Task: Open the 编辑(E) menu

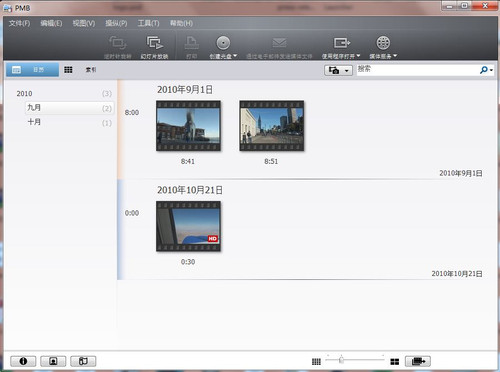Action: coord(51,23)
